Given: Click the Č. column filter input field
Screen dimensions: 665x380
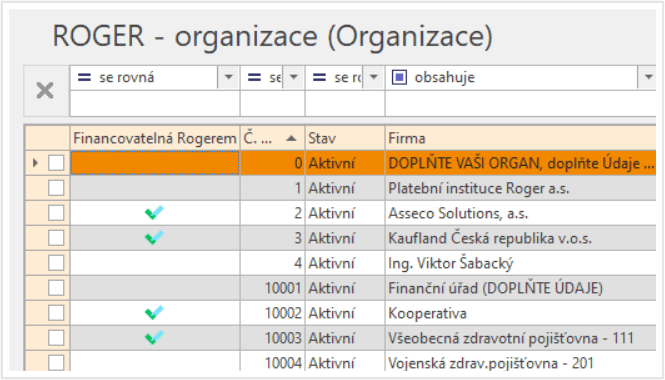Looking at the screenshot, I should point(272,103).
